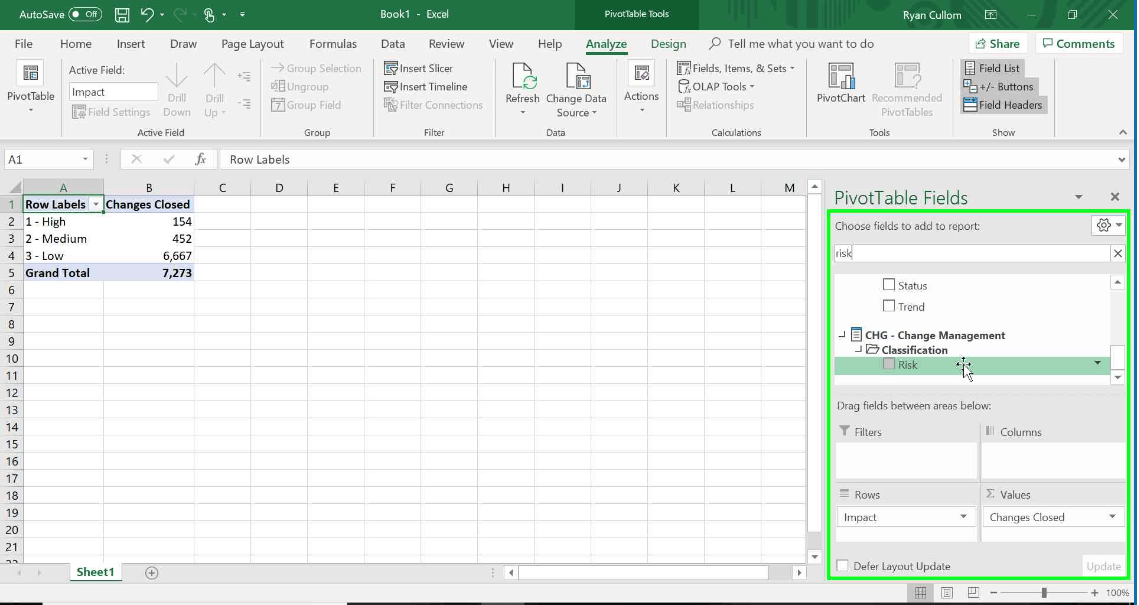This screenshot has height=605, width=1139.
Task: Switch to Page Layout view icon
Action: [947, 593]
